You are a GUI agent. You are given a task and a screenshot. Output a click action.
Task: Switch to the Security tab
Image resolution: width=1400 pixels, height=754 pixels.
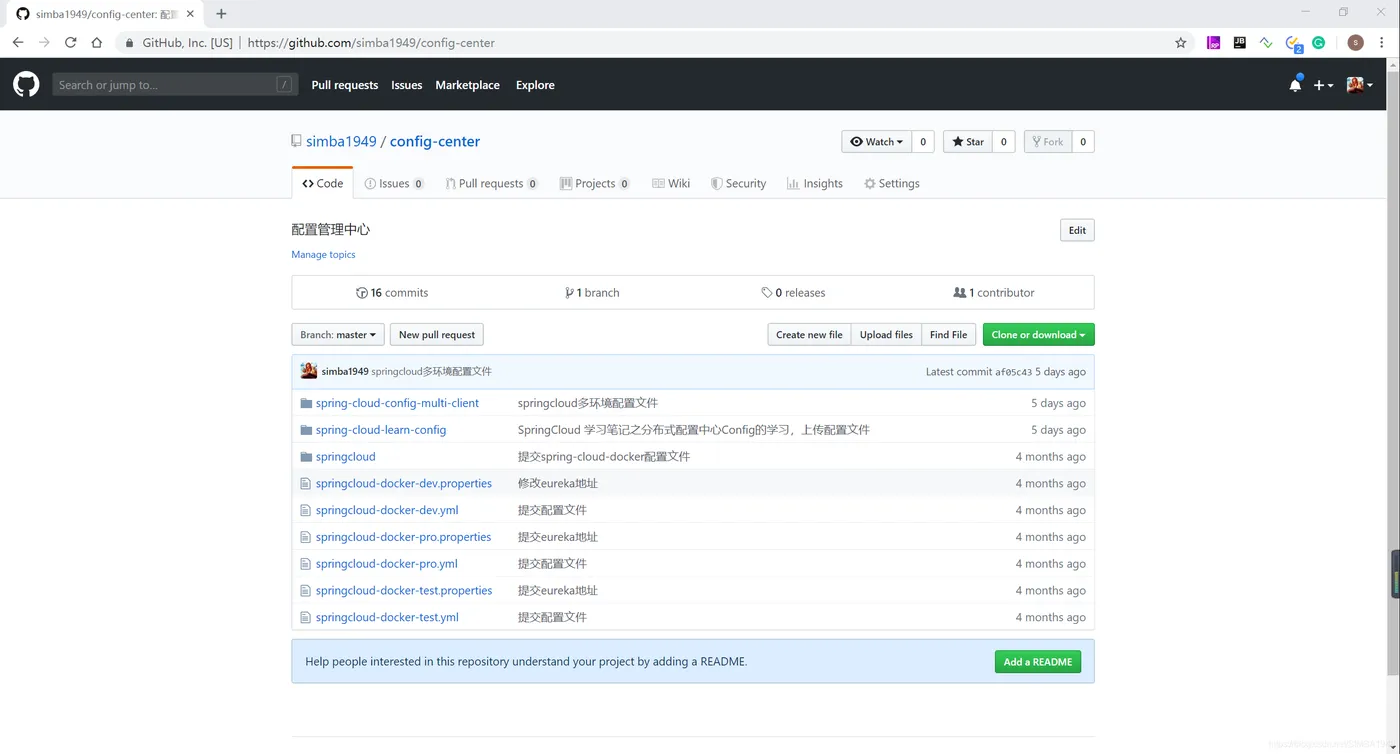tap(738, 183)
